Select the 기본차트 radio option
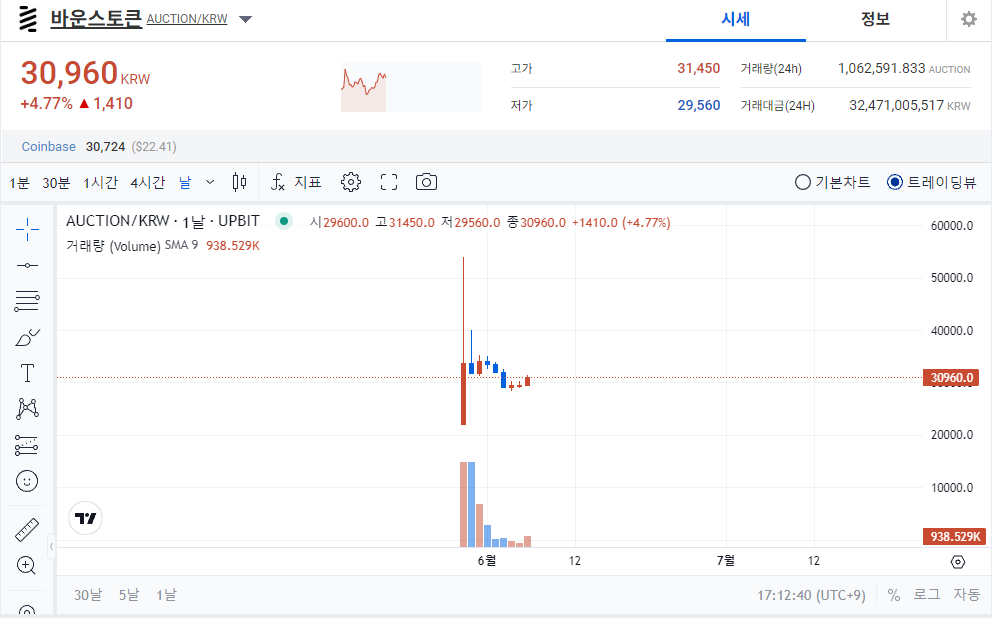The height and width of the screenshot is (618, 992). 833,182
